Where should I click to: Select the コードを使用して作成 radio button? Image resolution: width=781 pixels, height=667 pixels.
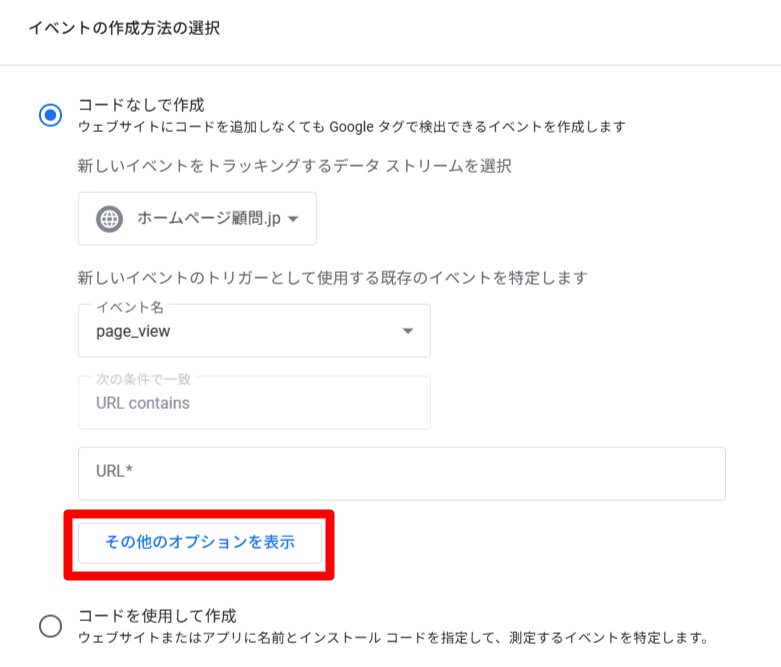[x=50, y=626]
